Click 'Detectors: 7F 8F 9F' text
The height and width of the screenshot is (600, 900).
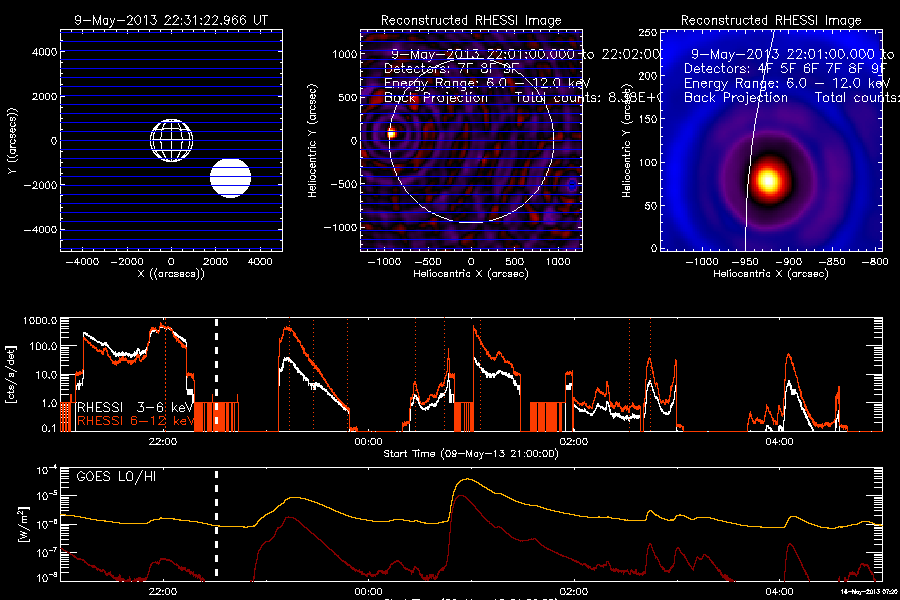tap(451, 68)
